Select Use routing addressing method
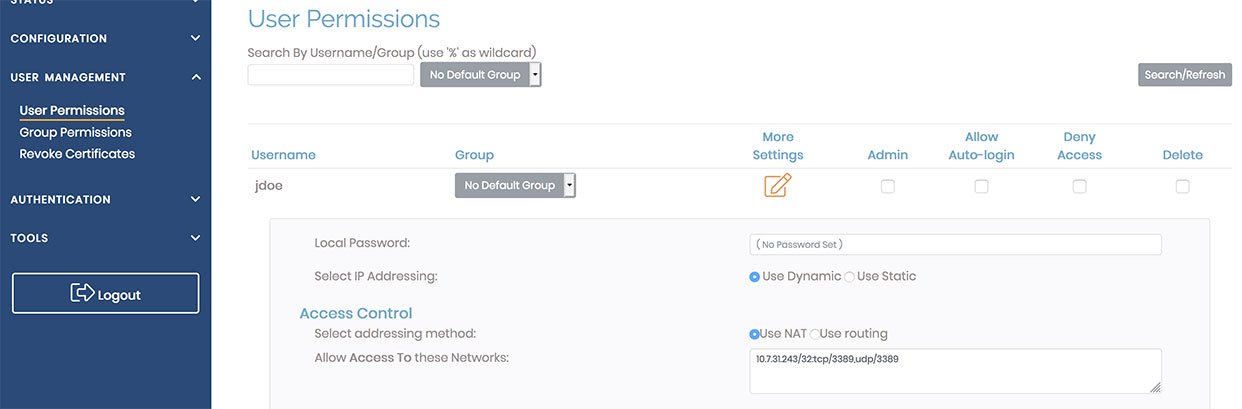Viewport: 1242px width, 409px height. coord(815,334)
